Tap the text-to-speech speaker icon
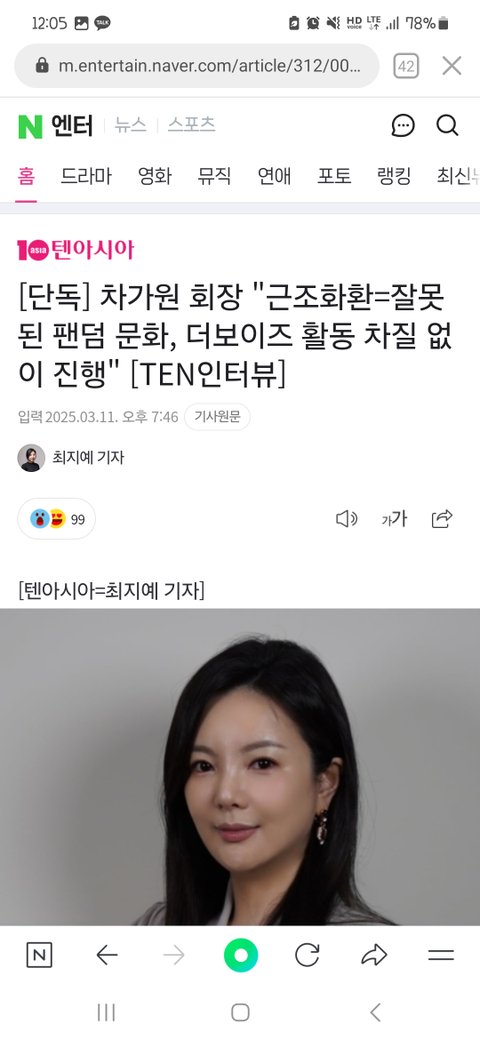Screen dimensions: 480x1040 coord(347,519)
